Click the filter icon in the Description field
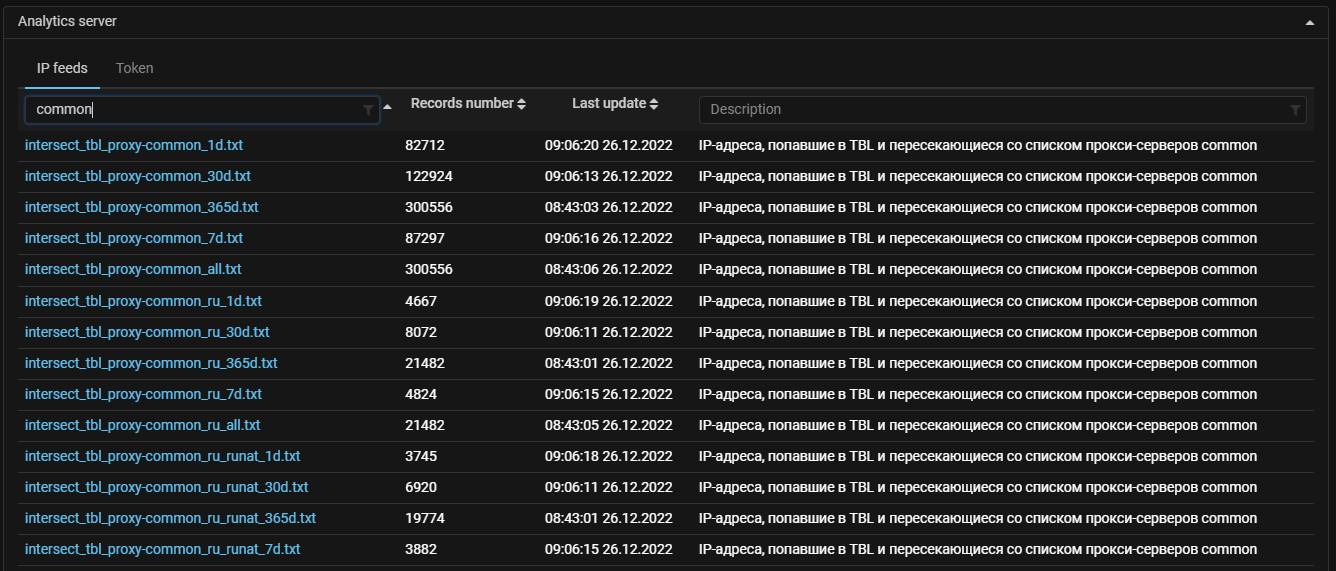Screen dimensions: 1336x571 coord(1295,110)
